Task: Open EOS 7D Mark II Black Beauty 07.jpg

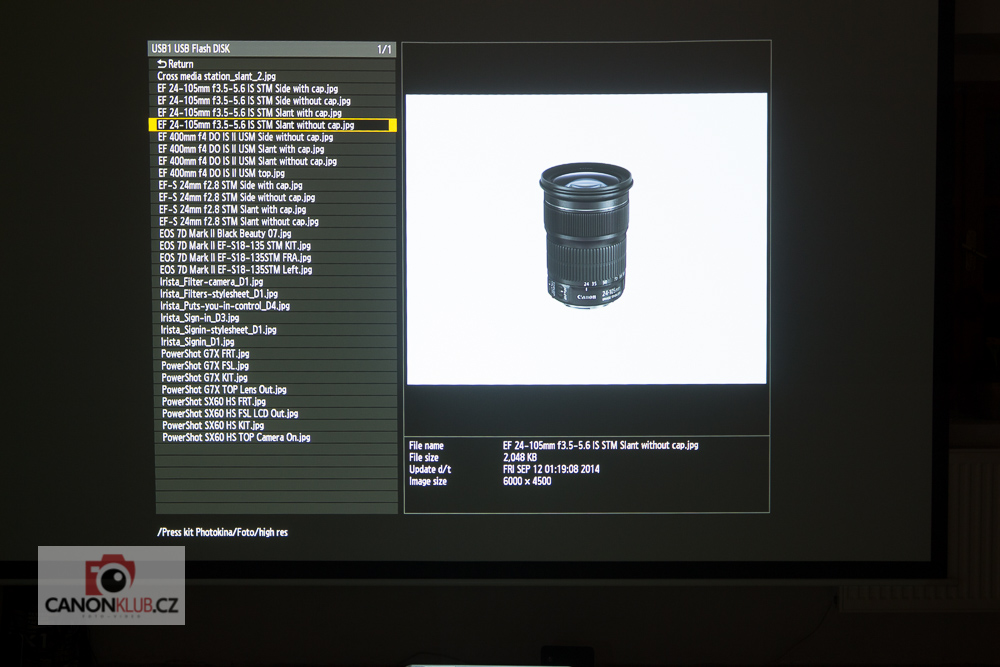Action: click(232, 233)
